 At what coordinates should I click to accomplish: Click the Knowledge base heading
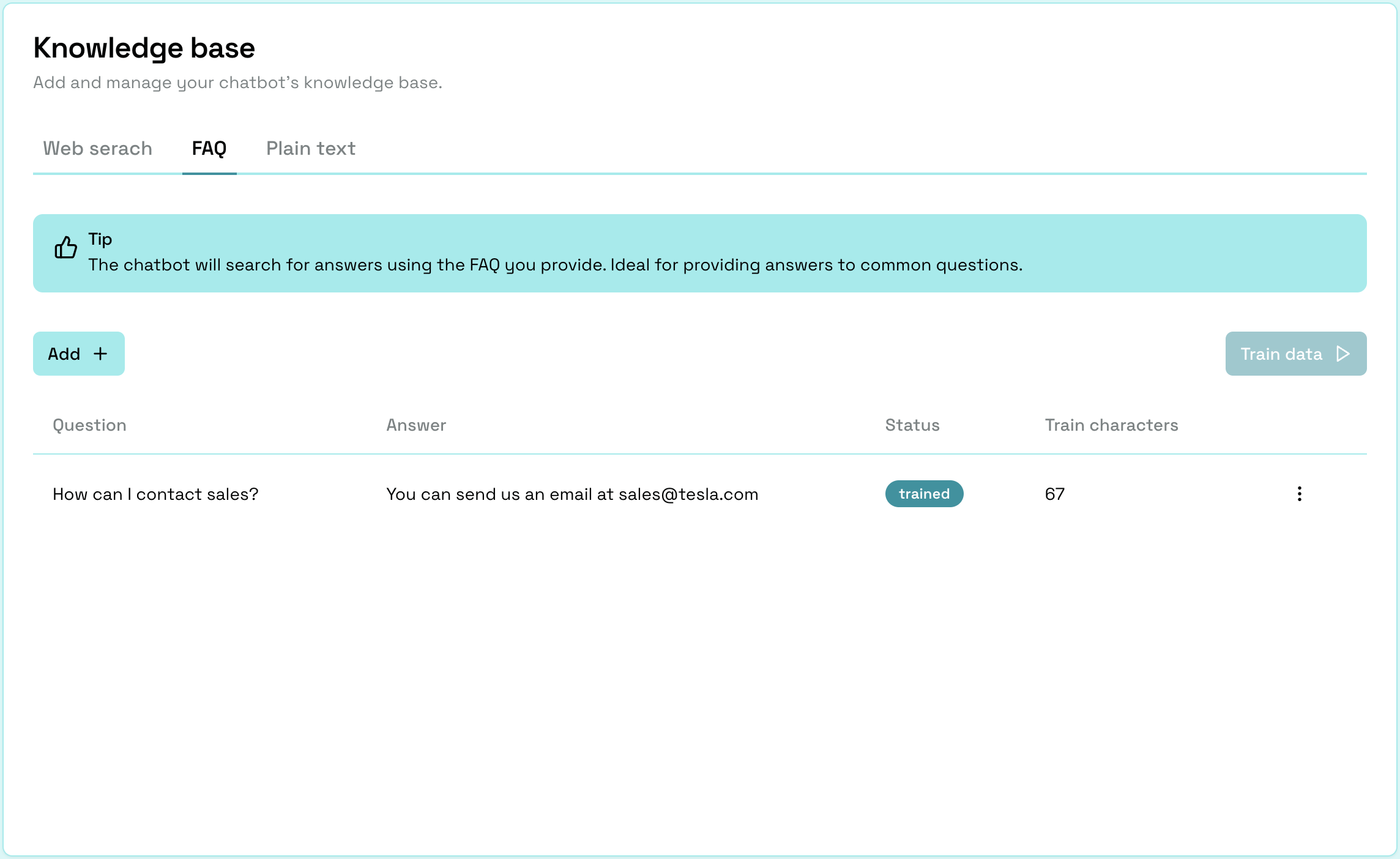pyautogui.click(x=144, y=48)
